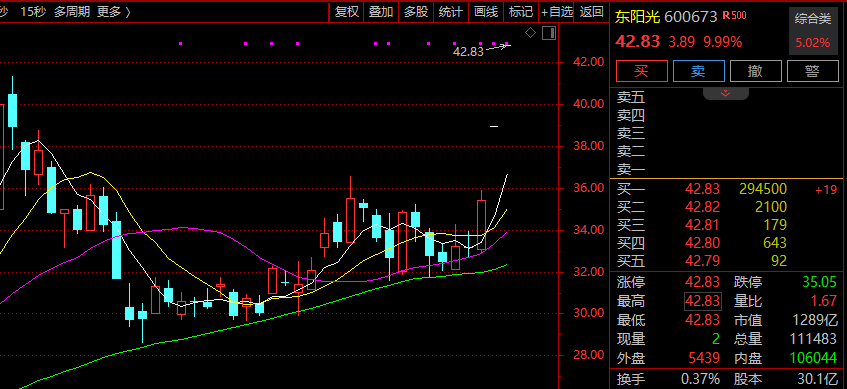Open the 统计 statistics tool
Image resolution: width=847 pixels, height=389 pixels.
[x=451, y=12]
